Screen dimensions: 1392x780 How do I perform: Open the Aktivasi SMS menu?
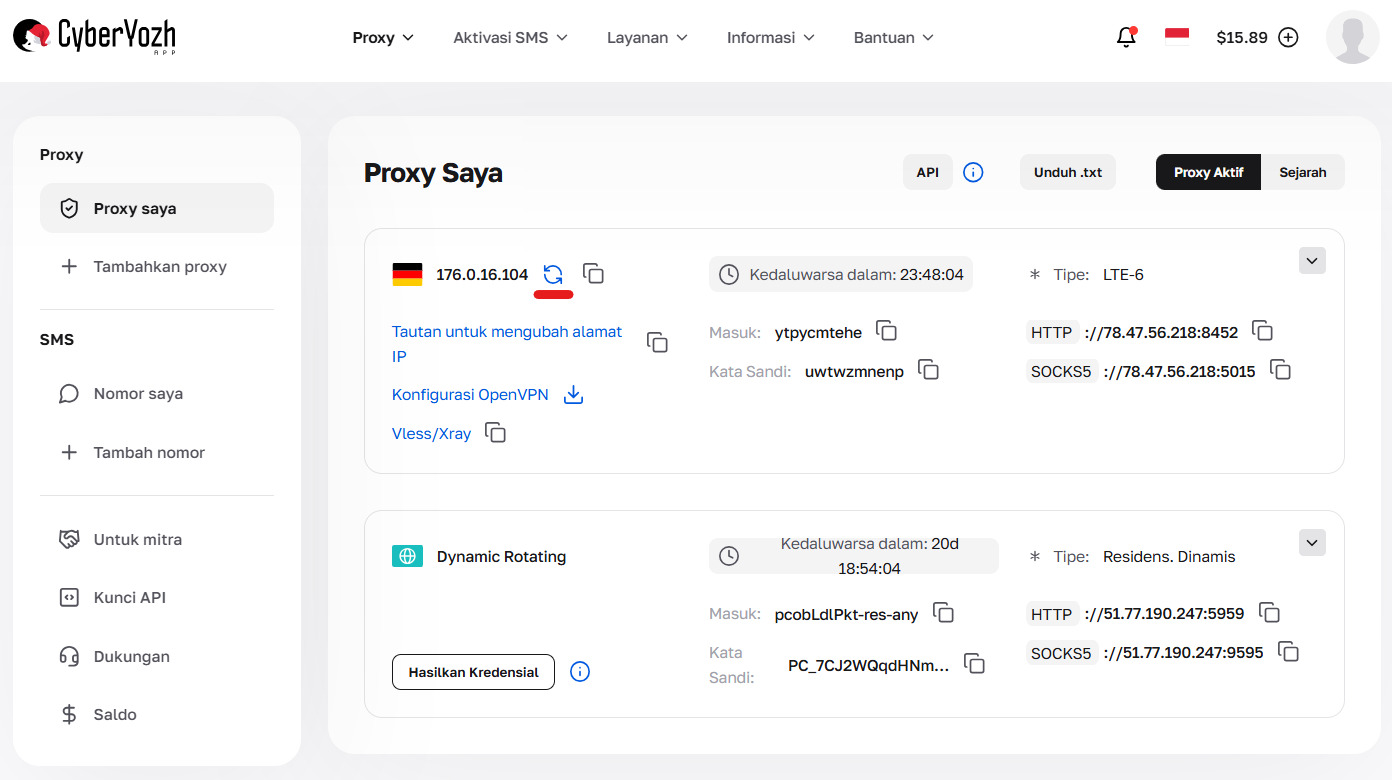tap(510, 37)
